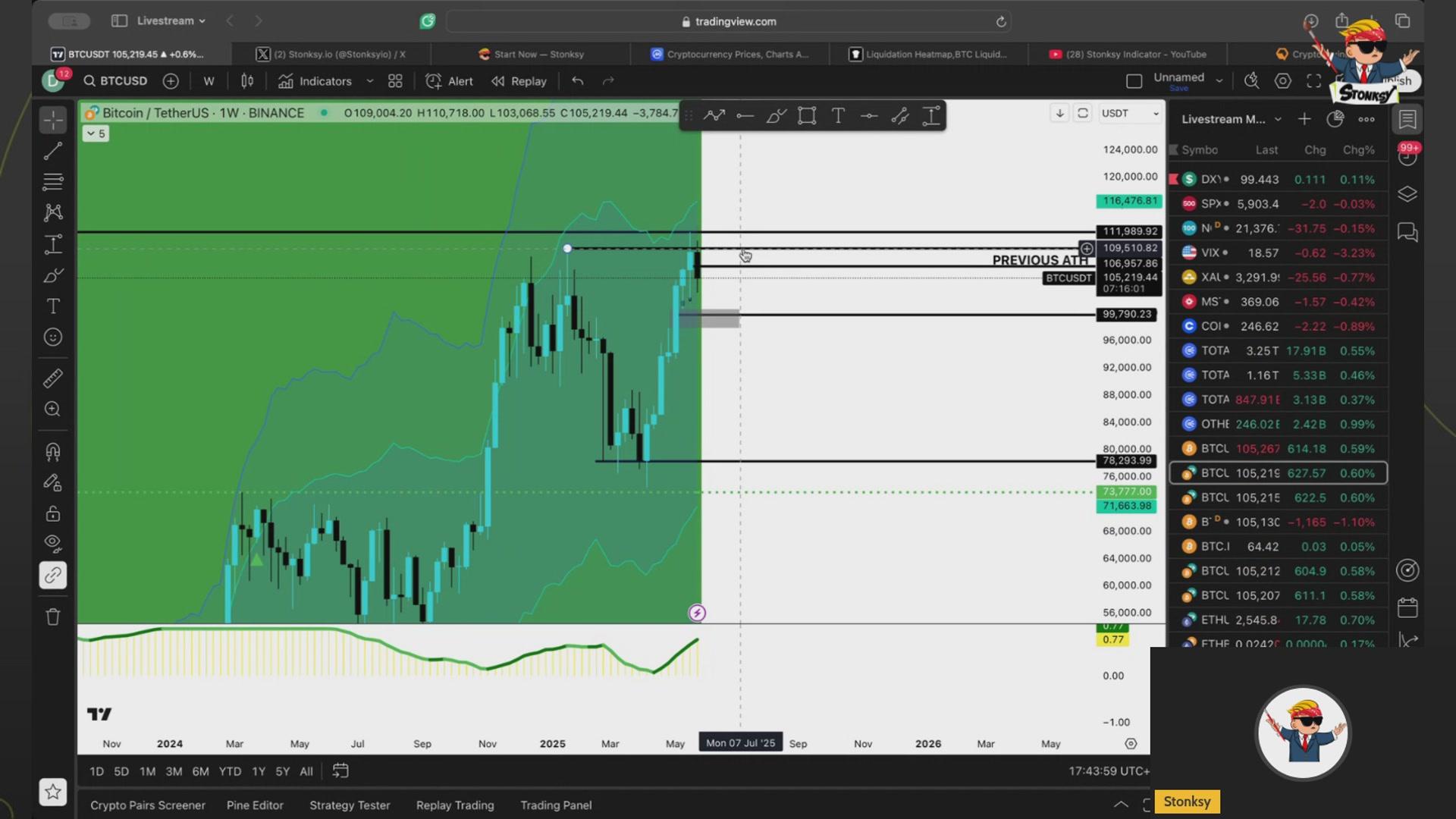1456x819 pixels.
Task: Hide all drawings with eye icon
Action: (x=52, y=543)
